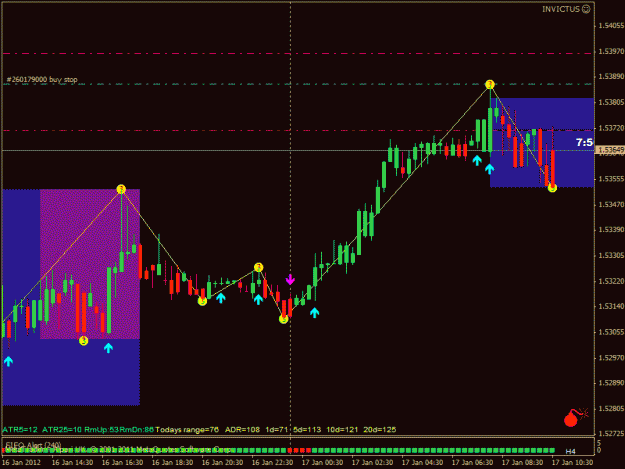Screen dimensions: 625x469
Task: Click the red bomb icon
Action: coord(576,417)
